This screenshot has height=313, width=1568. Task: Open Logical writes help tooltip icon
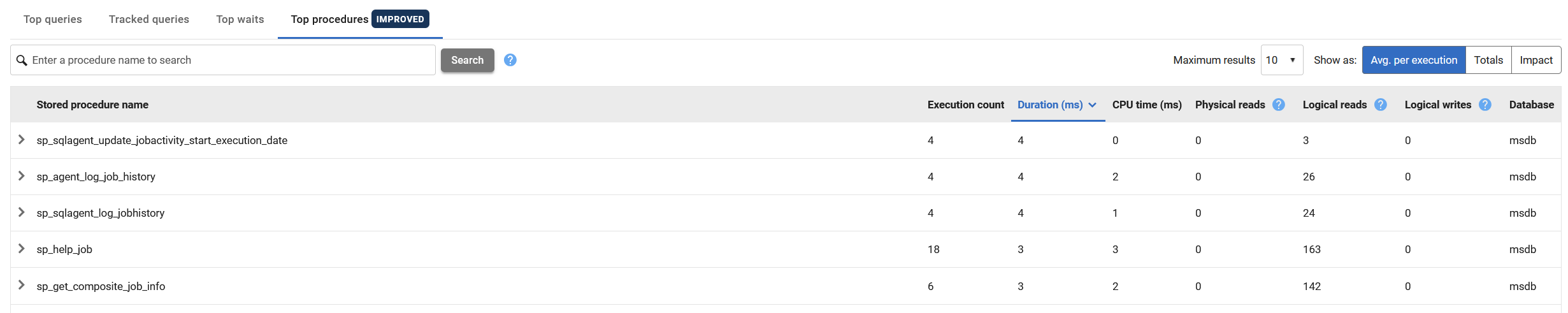tap(1485, 105)
